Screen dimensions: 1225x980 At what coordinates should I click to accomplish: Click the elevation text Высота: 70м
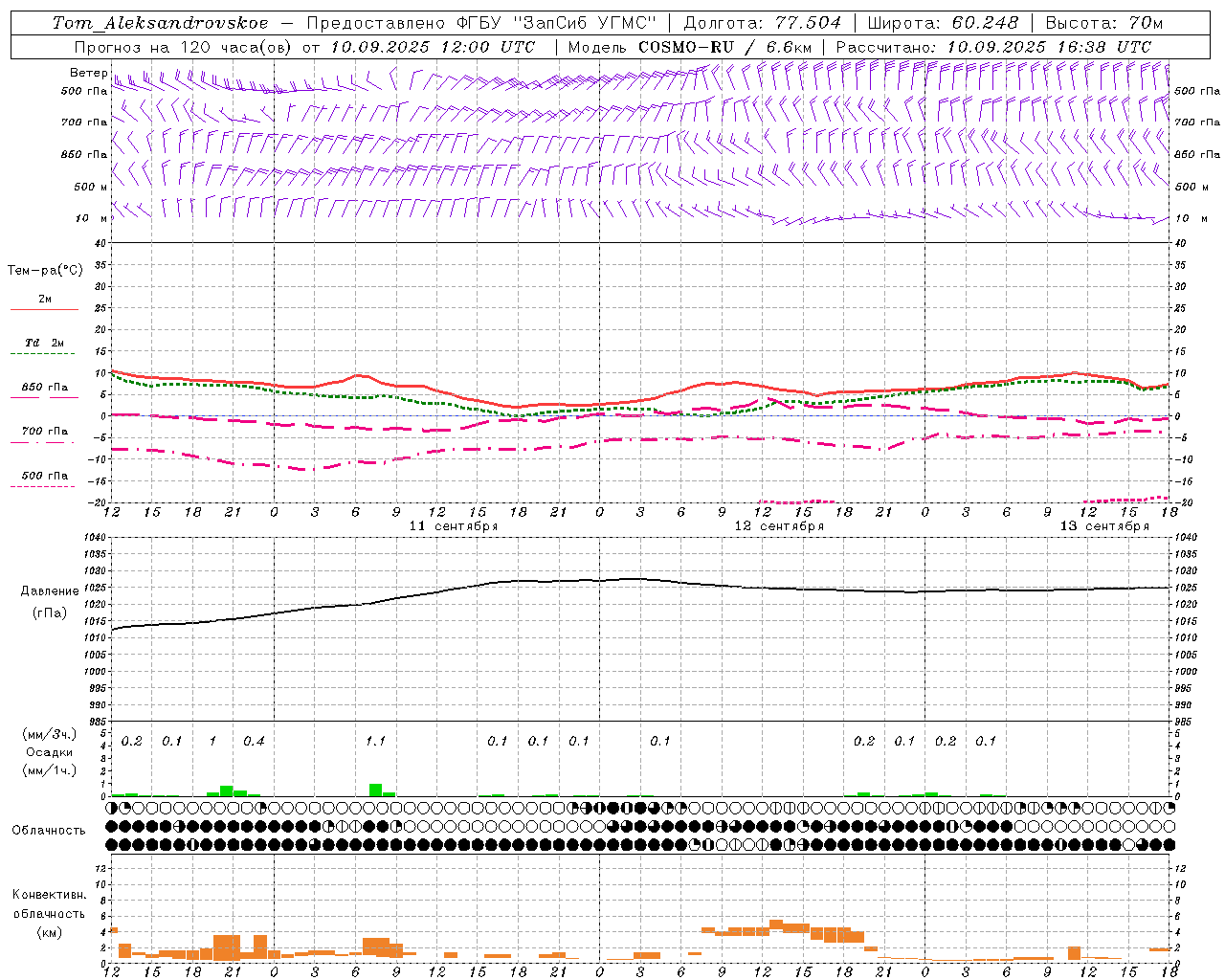pyautogui.click(x=1103, y=23)
